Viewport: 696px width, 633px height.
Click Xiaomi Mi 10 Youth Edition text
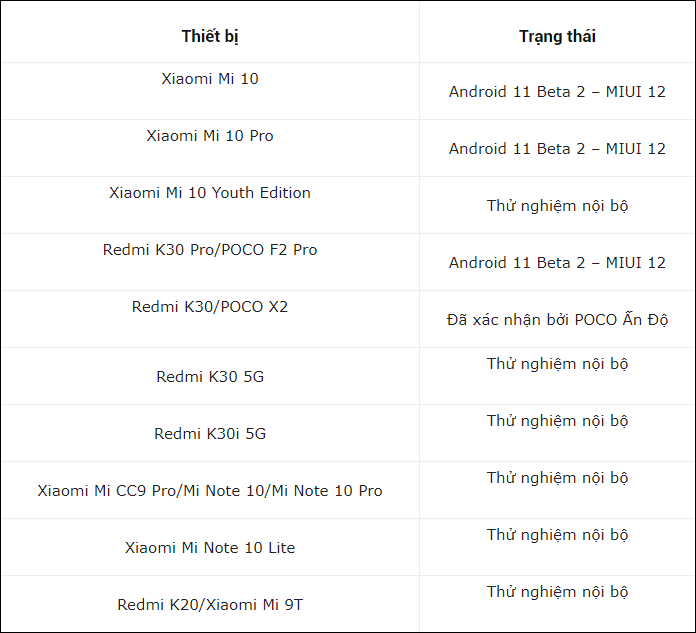point(210,192)
